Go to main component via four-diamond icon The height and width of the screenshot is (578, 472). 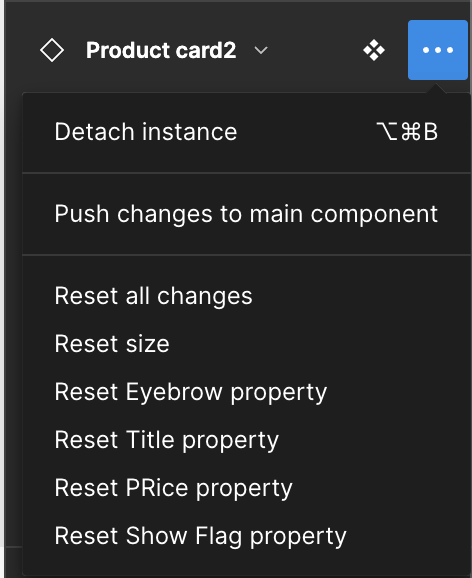[374, 50]
